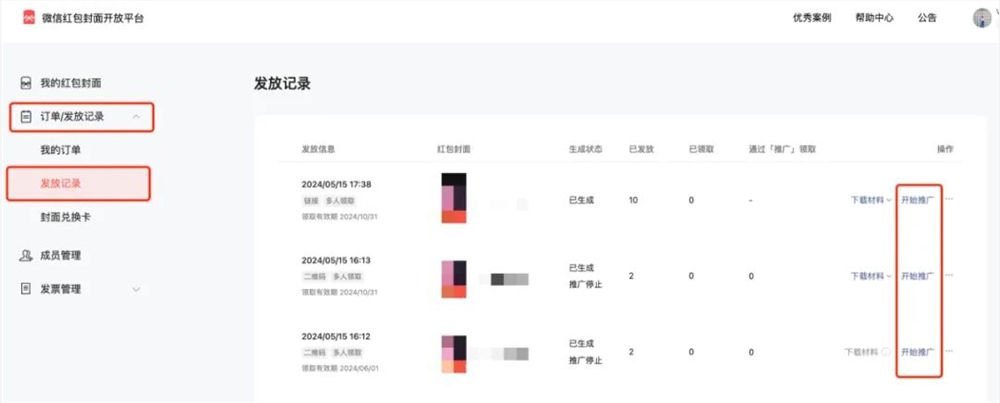
Task: Open more options for 16:13 record
Action: point(949,275)
